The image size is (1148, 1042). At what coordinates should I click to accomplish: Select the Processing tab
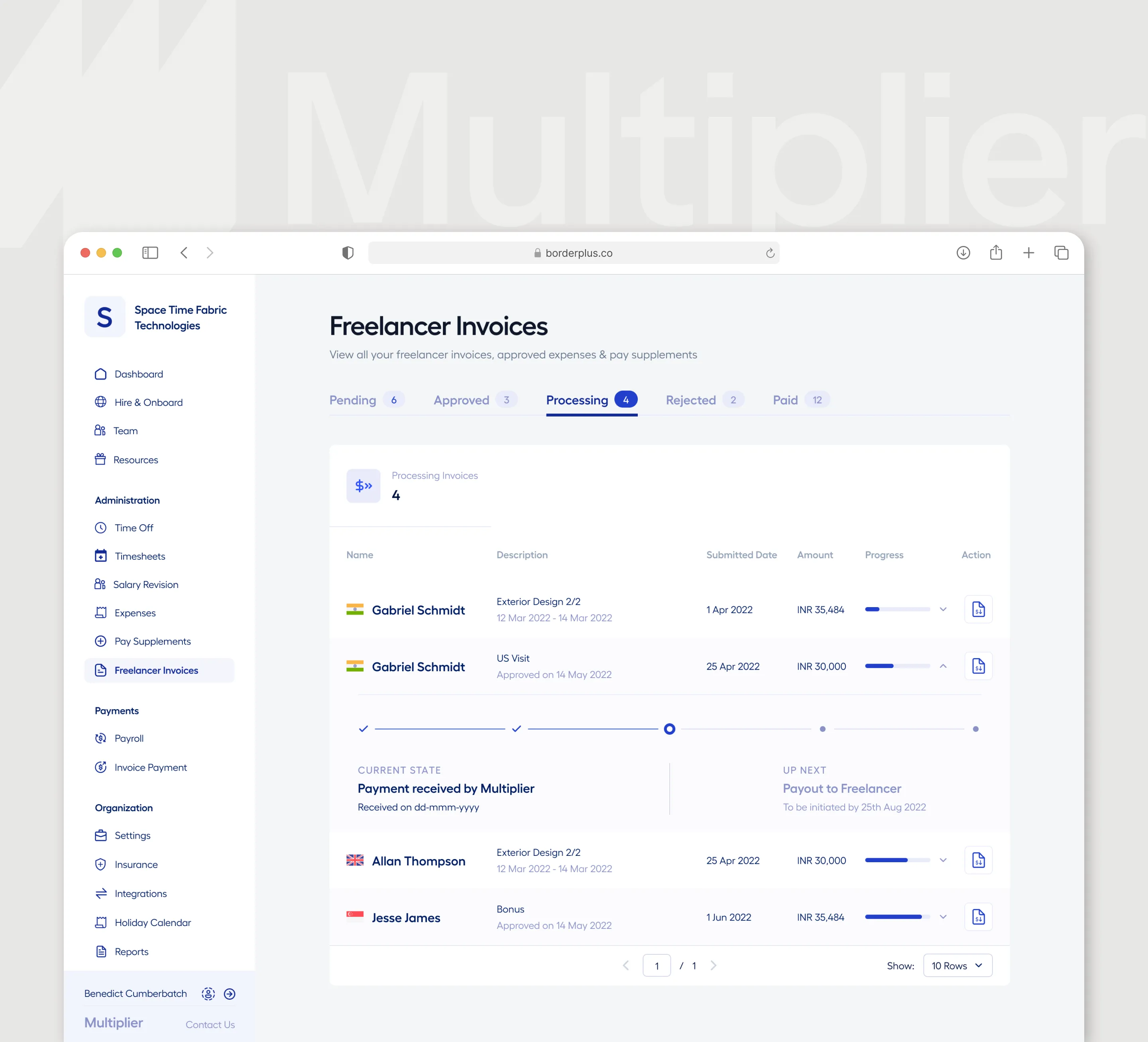[x=592, y=400]
